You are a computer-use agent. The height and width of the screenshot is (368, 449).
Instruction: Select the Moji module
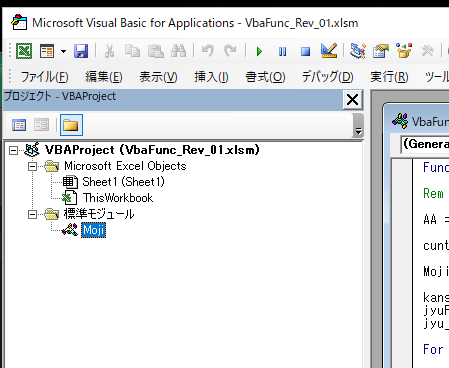coord(94,230)
